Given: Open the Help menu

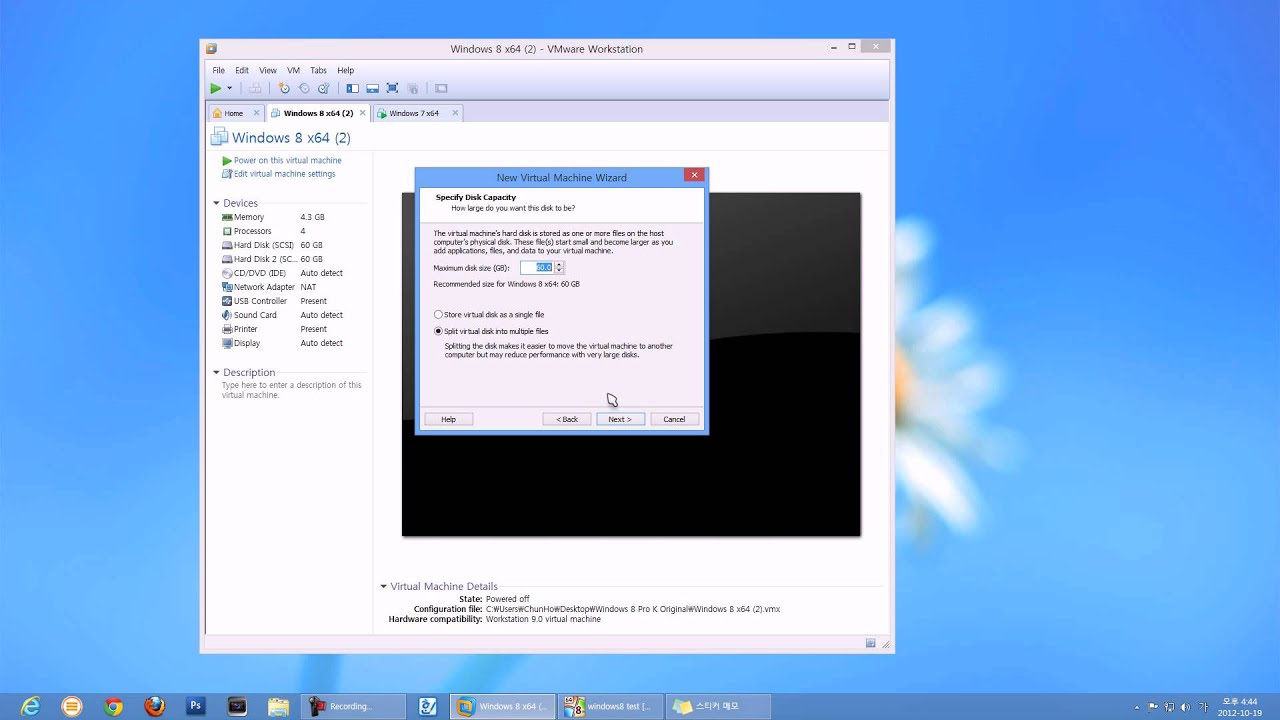Looking at the screenshot, I should 345,70.
